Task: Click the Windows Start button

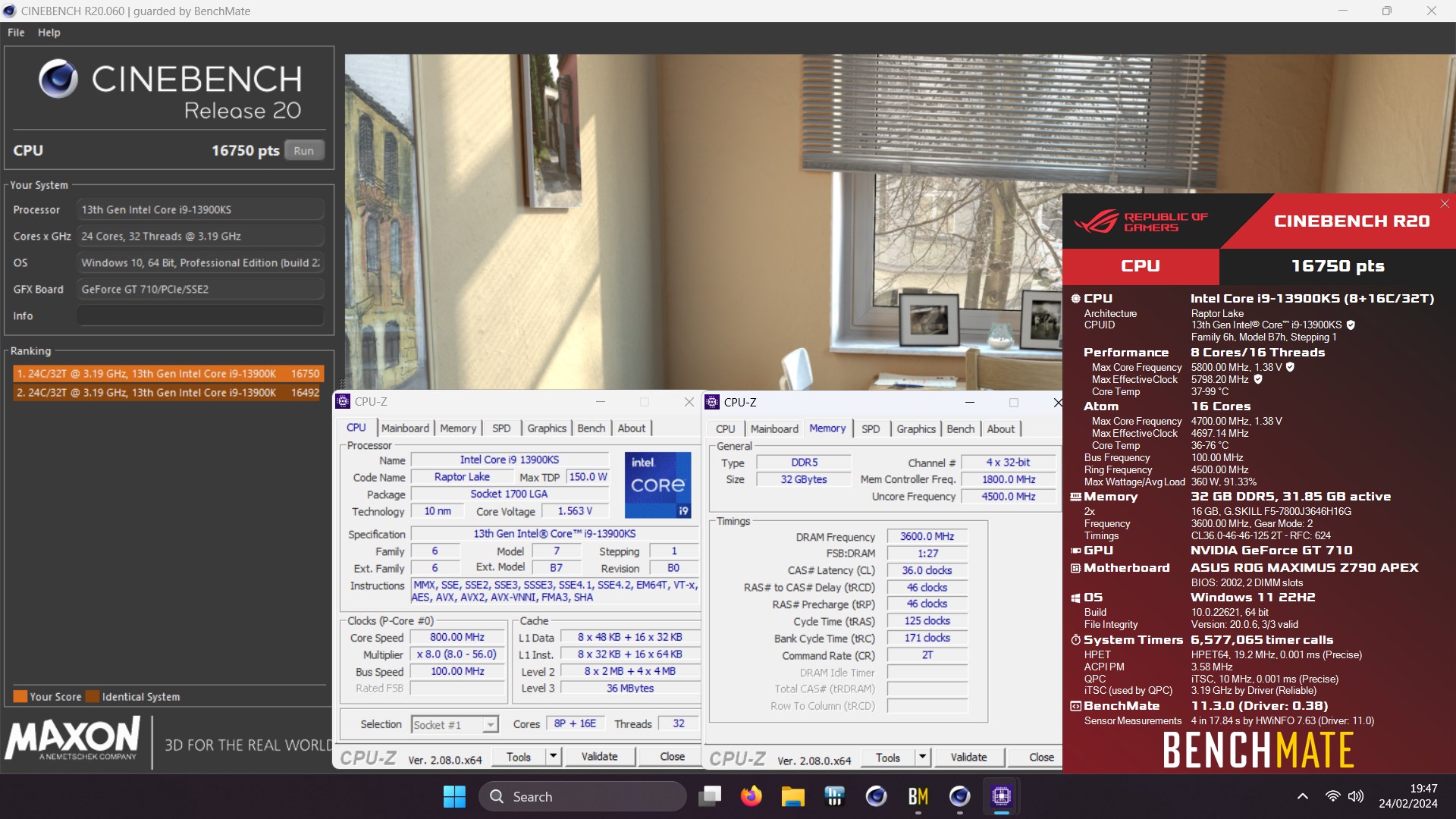Action: (x=454, y=796)
